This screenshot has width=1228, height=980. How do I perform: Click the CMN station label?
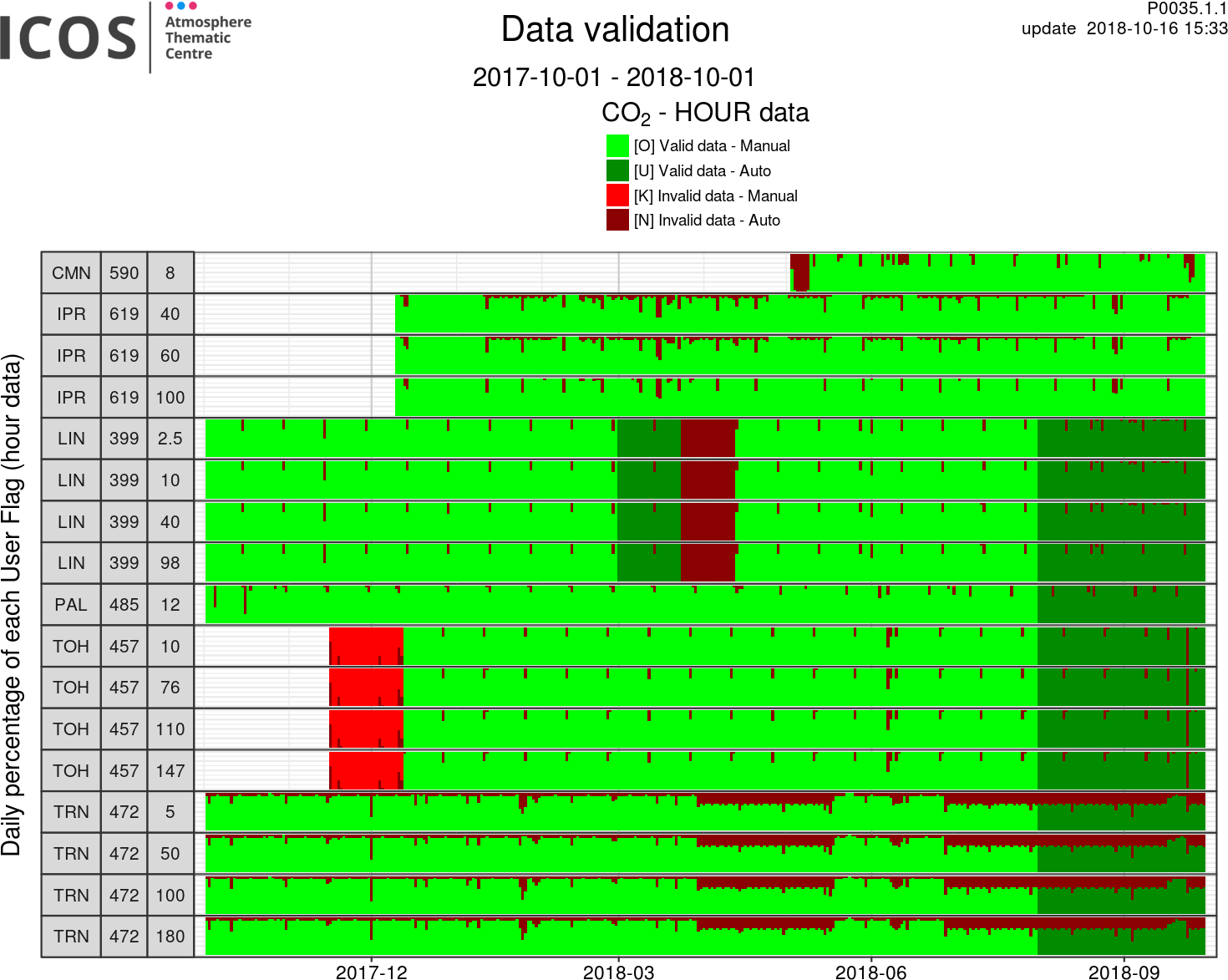71,273
